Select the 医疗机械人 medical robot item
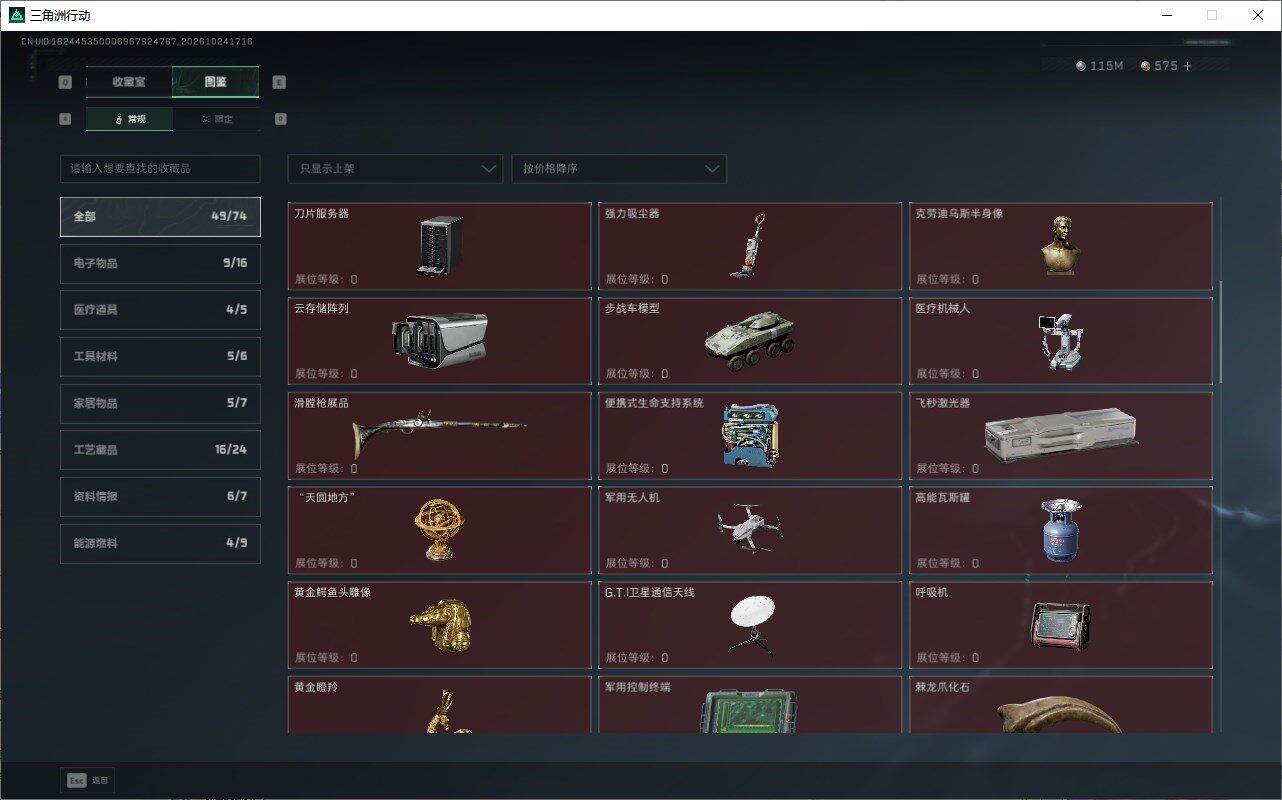Image resolution: width=1282 pixels, height=800 pixels. coord(1061,341)
